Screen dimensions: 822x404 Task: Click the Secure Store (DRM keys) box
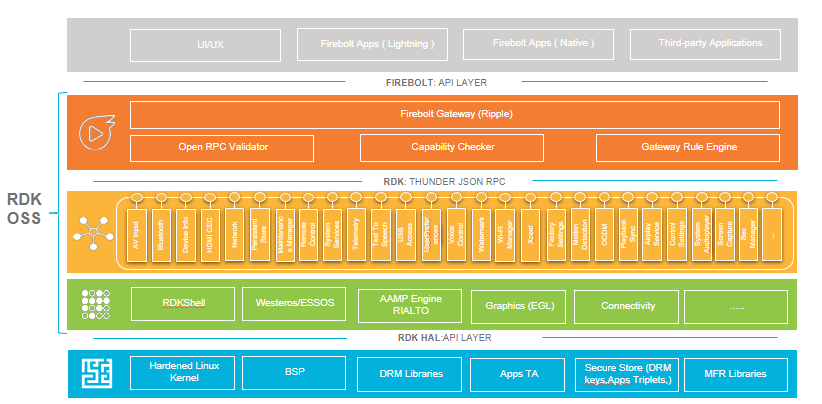tap(626, 374)
